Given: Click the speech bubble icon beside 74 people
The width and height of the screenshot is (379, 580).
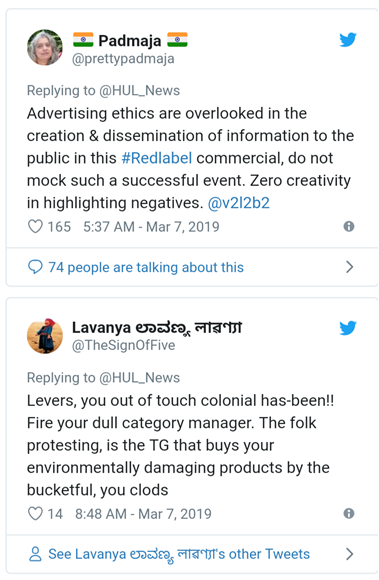Looking at the screenshot, I should 35,267.
